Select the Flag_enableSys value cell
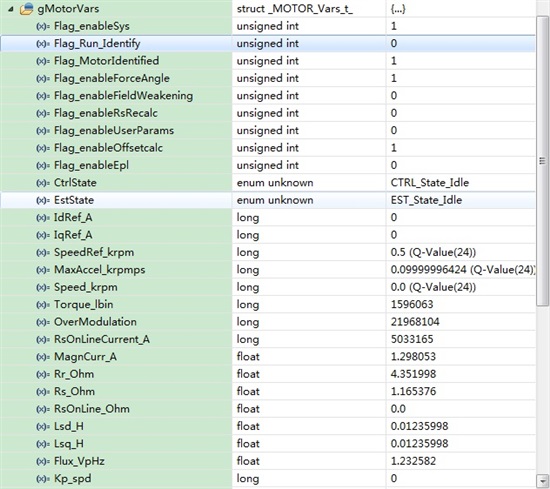 (461, 26)
